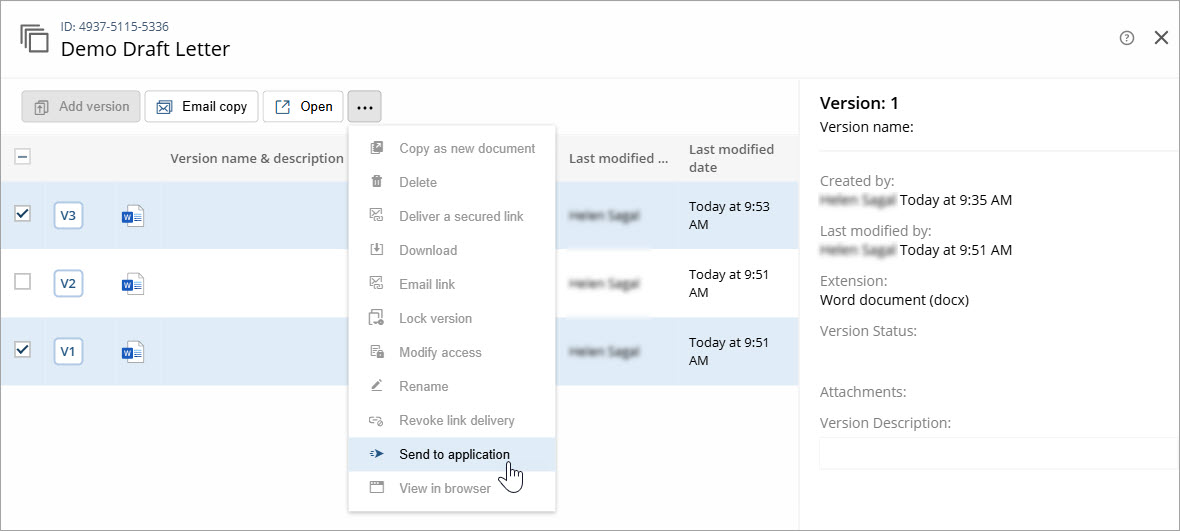Choose Modify access from the menu
1180x531 pixels.
pos(452,352)
